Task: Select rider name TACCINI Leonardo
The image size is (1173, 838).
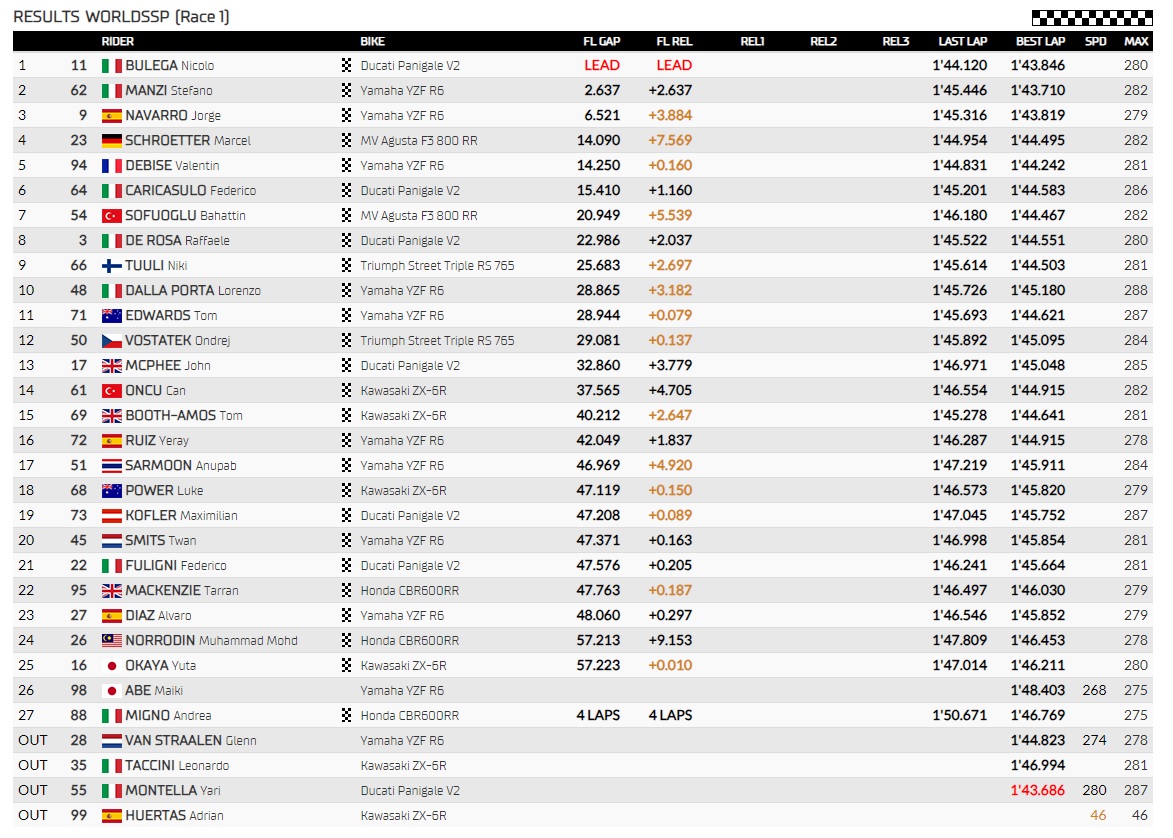Action: pyautogui.click(x=177, y=765)
